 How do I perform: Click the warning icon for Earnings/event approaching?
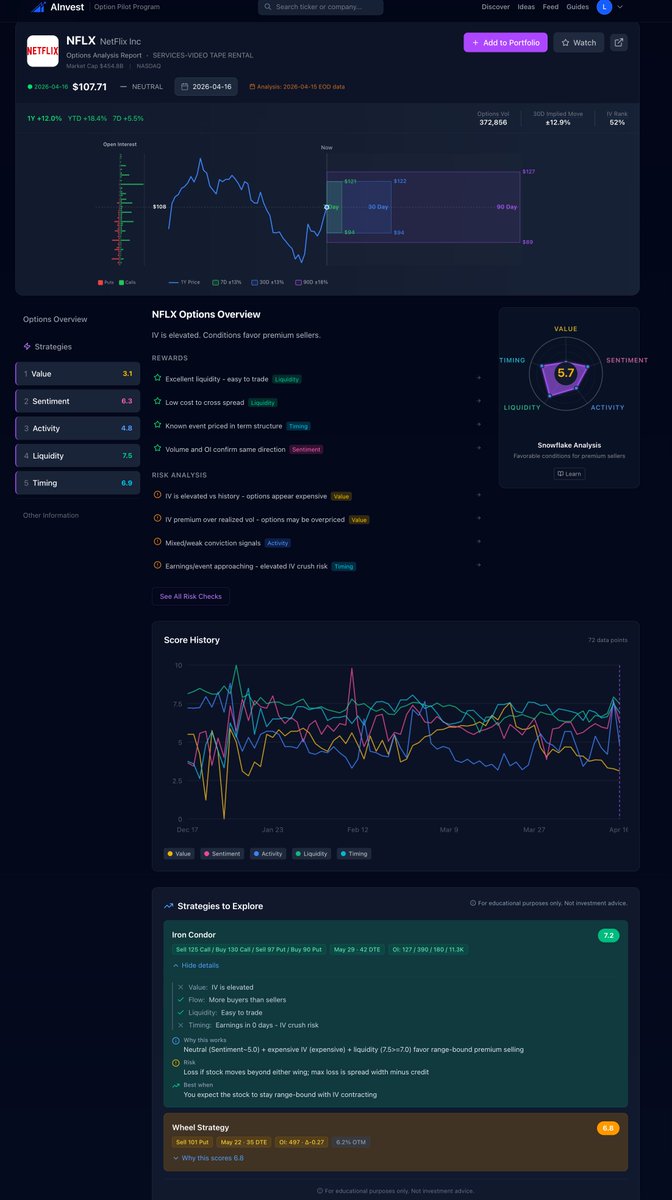pos(157,565)
